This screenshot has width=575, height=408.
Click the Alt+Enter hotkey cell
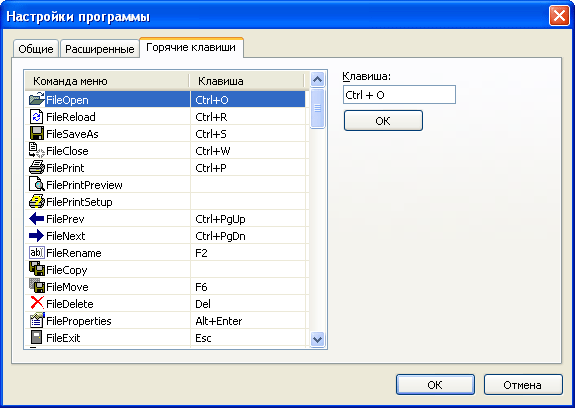click(248, 321)
